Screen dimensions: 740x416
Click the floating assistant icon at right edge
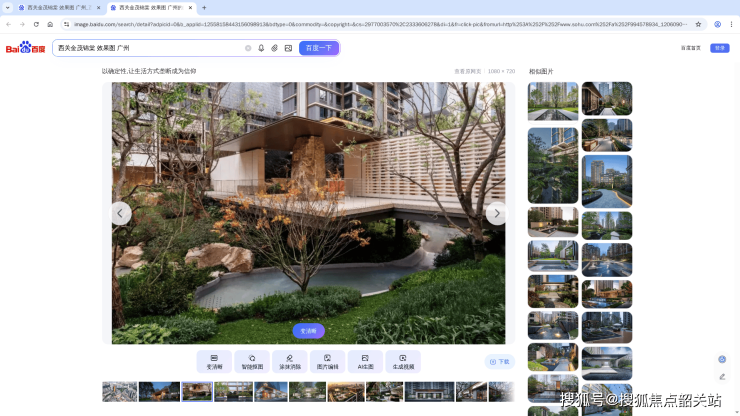pos(722,359)
